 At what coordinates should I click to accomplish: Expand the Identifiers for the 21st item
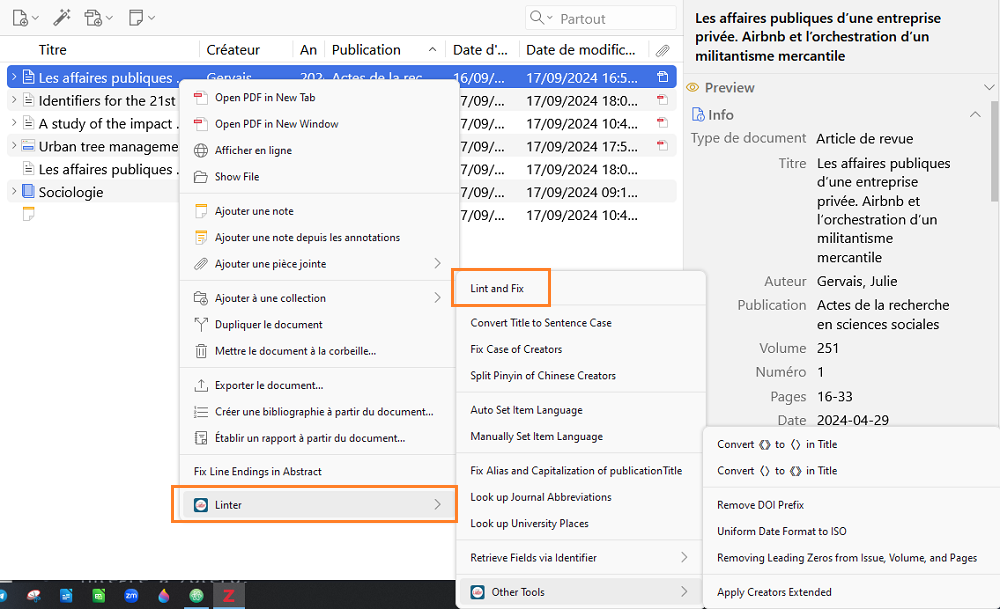click(x=13, y=100)
